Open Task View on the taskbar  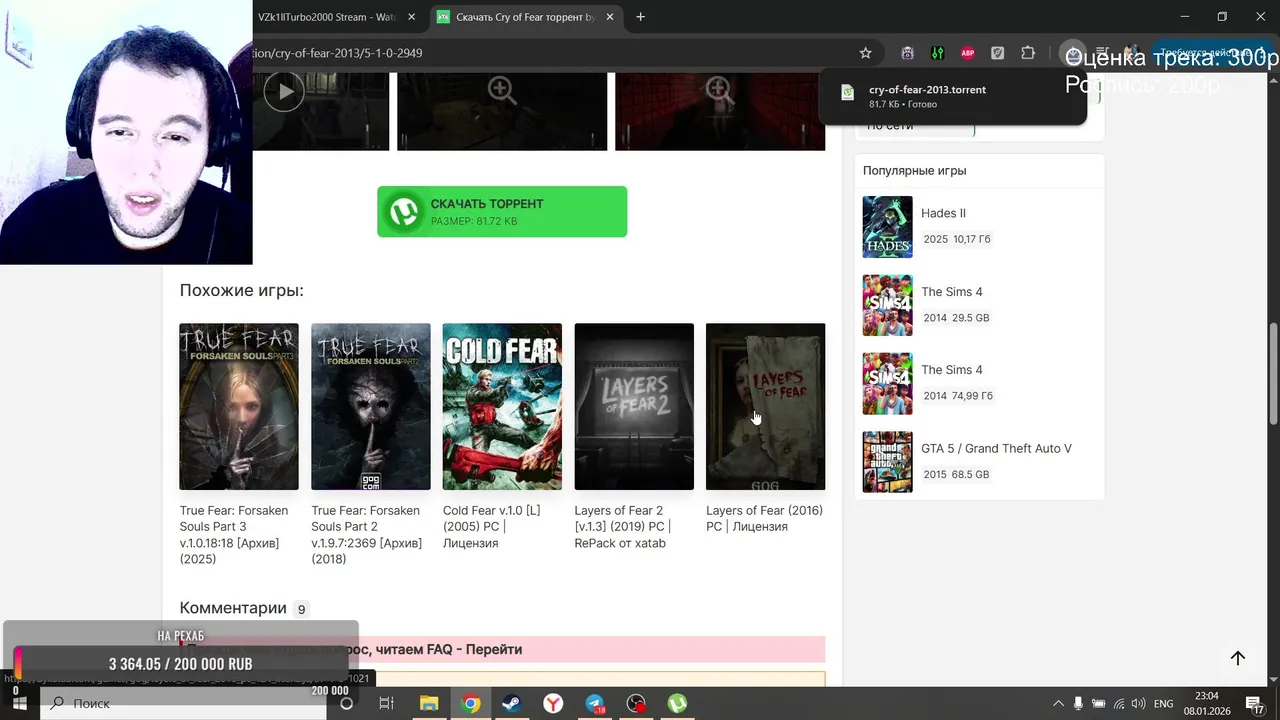[387, 704]
